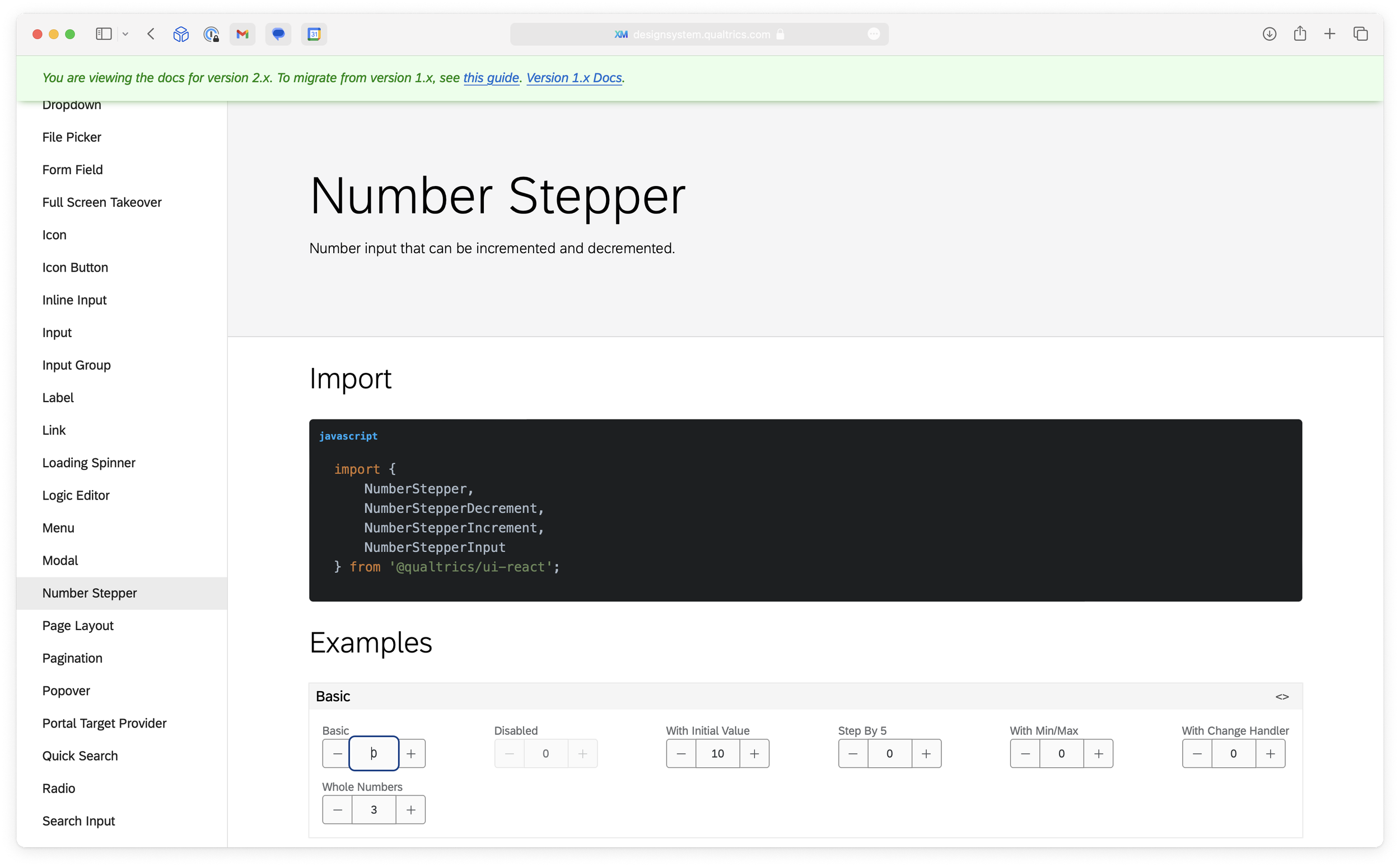This screenshot has width=1400, height=867.
Task: Decrement the Whole Numbers stepper
Action: coord(337,810)
